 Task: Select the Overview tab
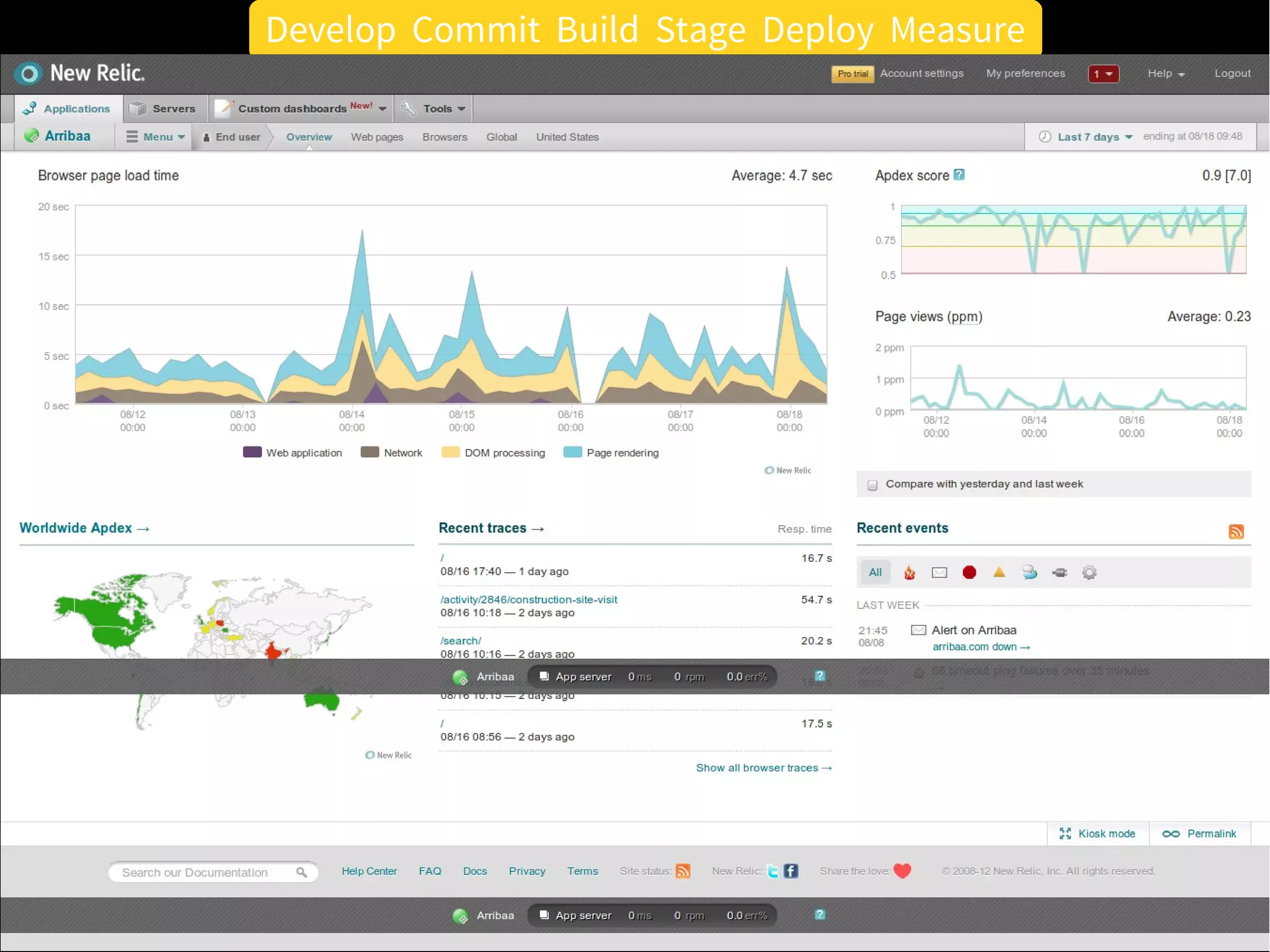point(309,137)
